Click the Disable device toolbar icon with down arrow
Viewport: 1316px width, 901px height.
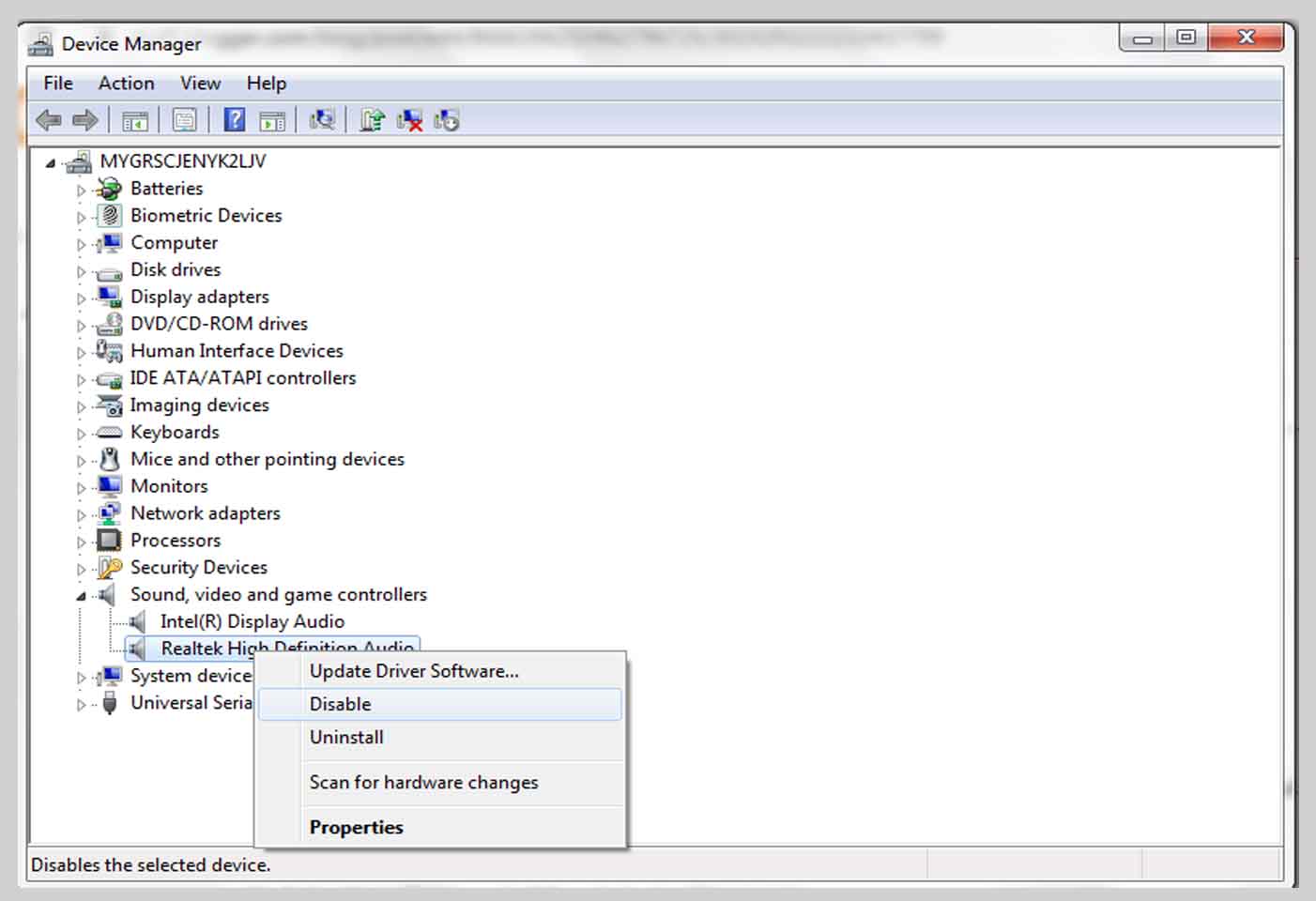click(447, 120)
